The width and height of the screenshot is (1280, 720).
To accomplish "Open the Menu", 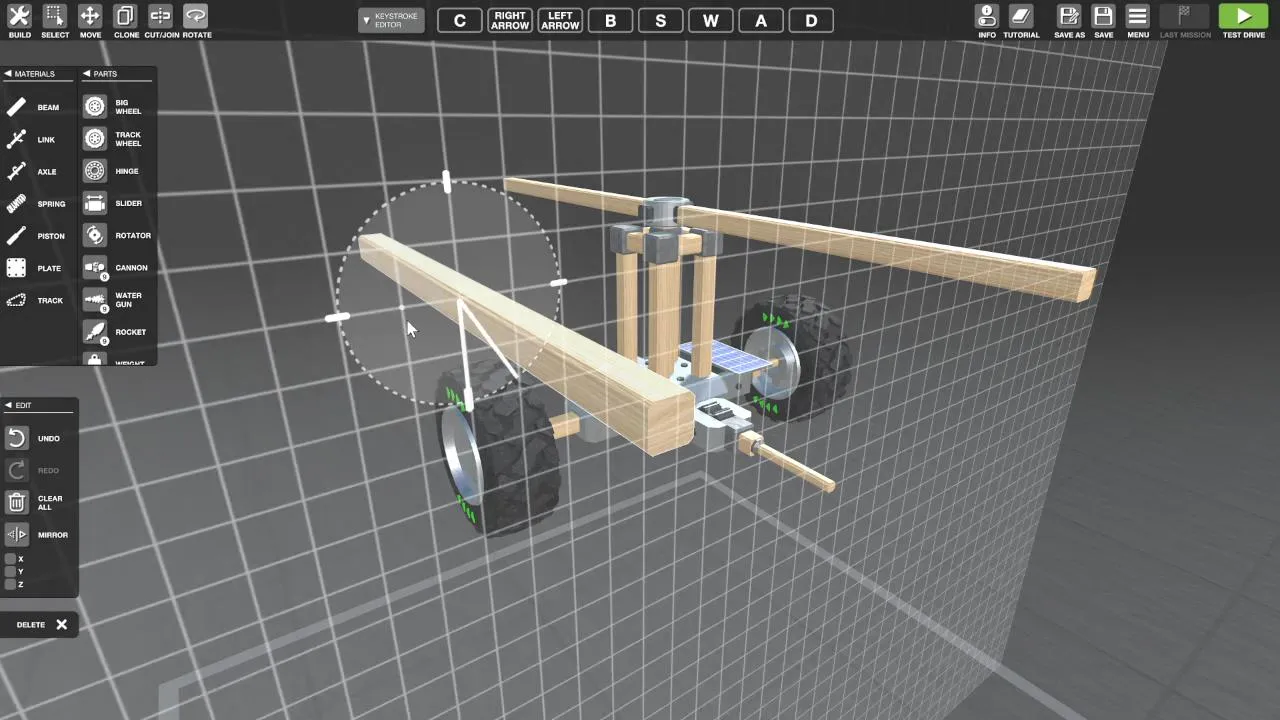I will (1138, 21).
